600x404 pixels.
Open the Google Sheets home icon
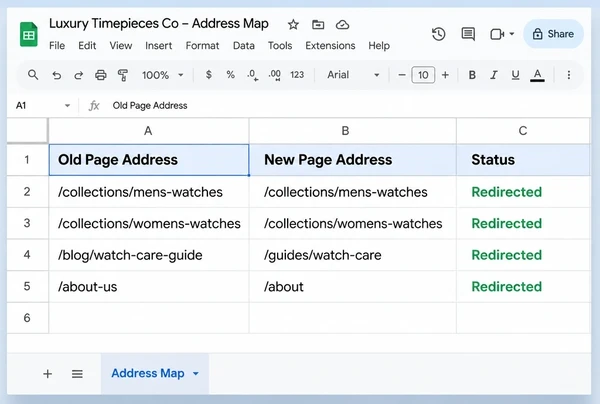point(29,34)
